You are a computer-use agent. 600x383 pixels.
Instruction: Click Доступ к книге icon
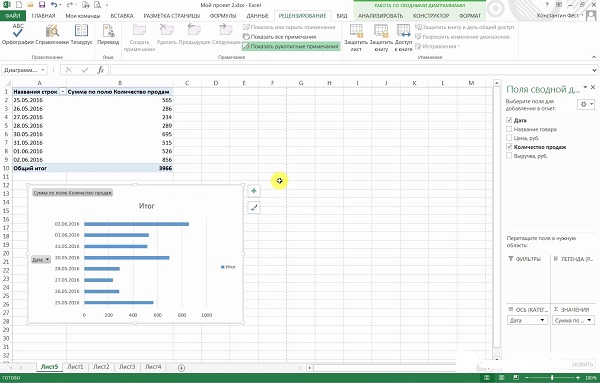(x=403, y=31)
